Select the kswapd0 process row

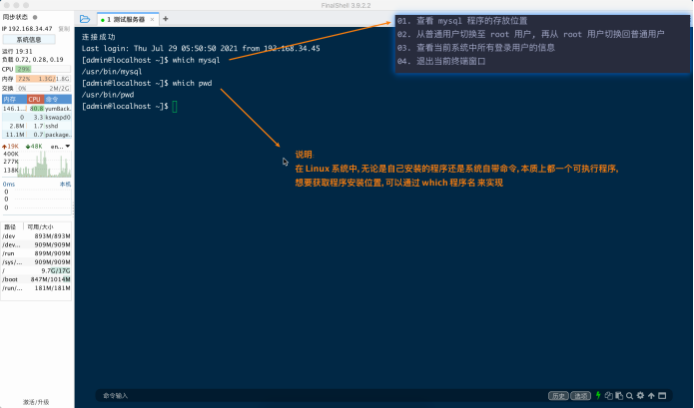(36, 117)
